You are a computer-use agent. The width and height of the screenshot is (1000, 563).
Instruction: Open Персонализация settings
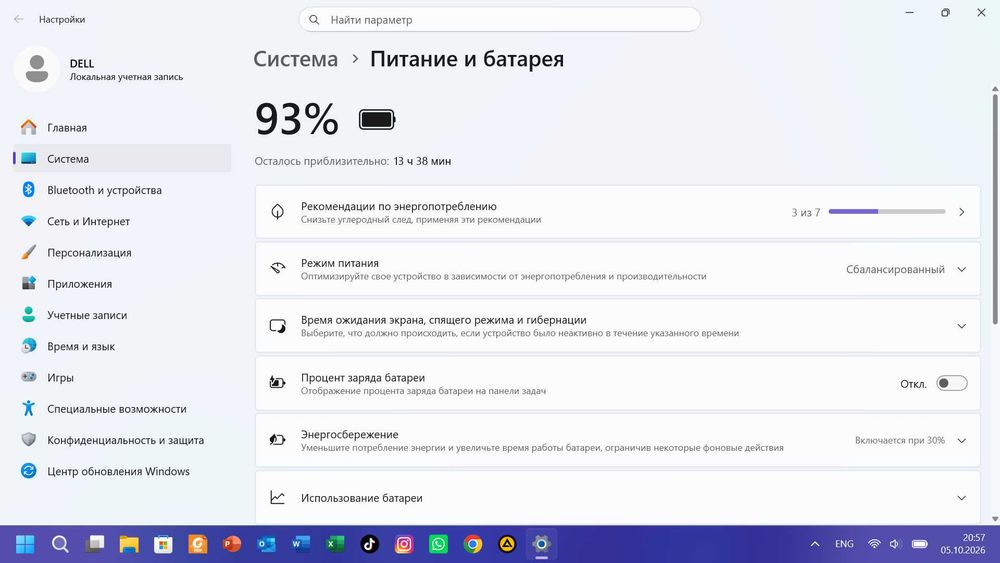tap(122, 252)
